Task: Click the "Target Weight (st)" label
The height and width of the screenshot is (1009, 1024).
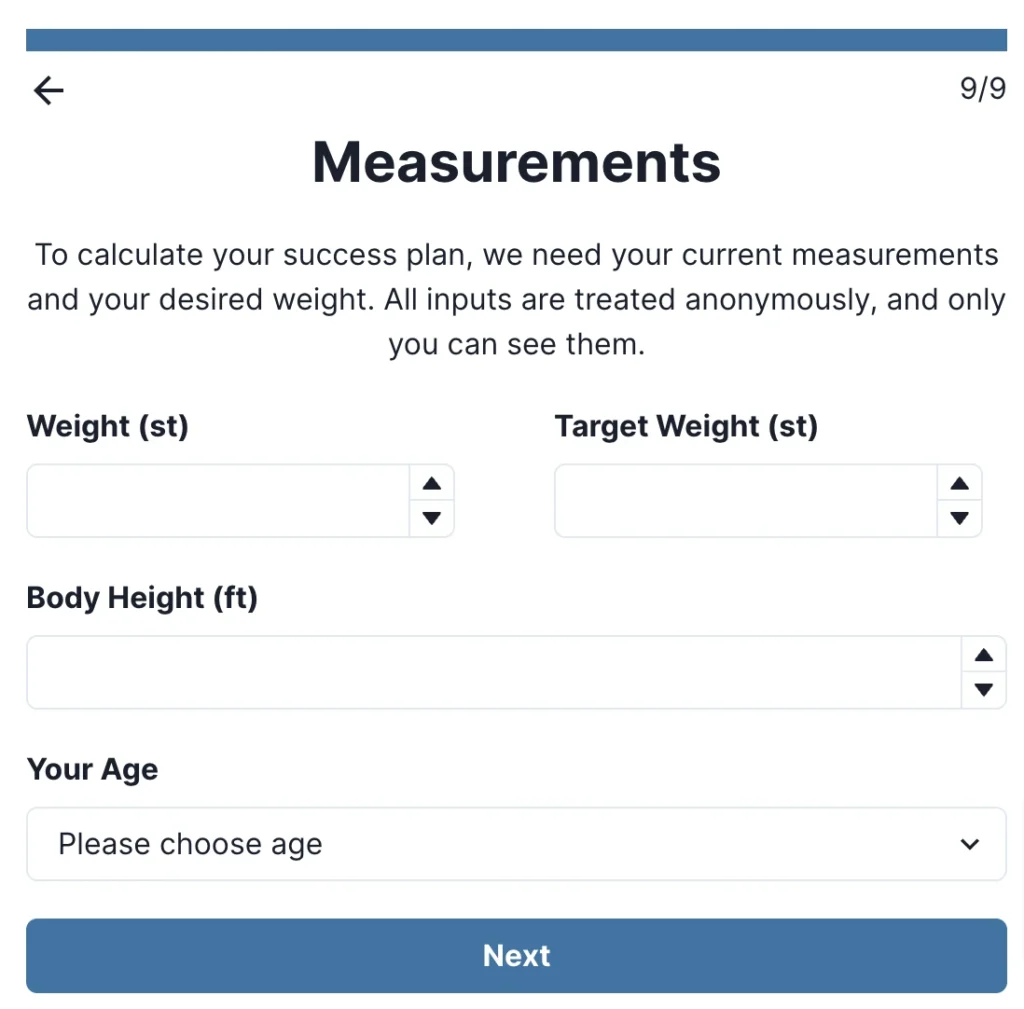Action: click(686, 427)
